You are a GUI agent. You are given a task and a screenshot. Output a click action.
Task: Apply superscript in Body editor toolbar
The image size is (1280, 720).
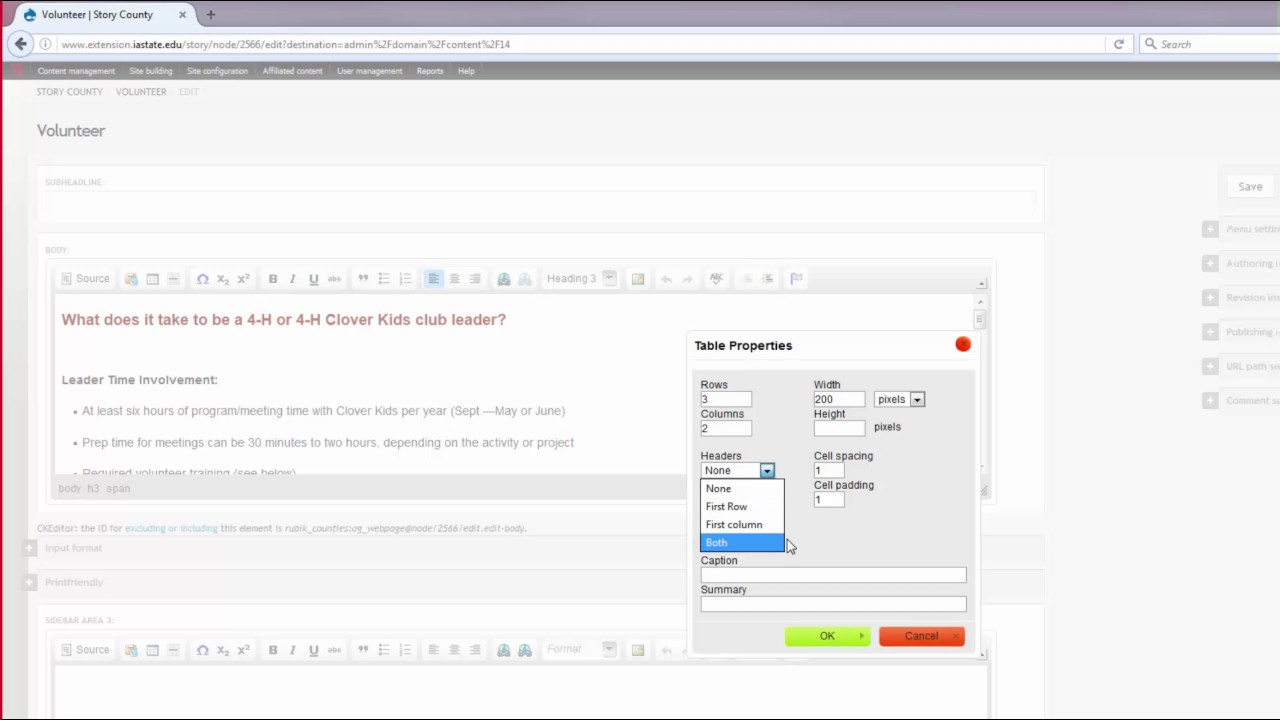click(x=243, y=279)
